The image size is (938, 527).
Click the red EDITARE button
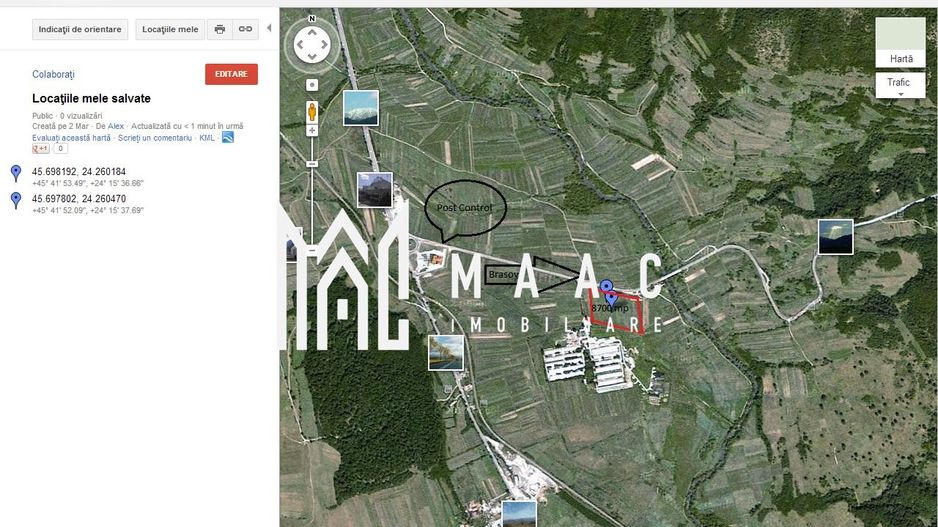232,74
